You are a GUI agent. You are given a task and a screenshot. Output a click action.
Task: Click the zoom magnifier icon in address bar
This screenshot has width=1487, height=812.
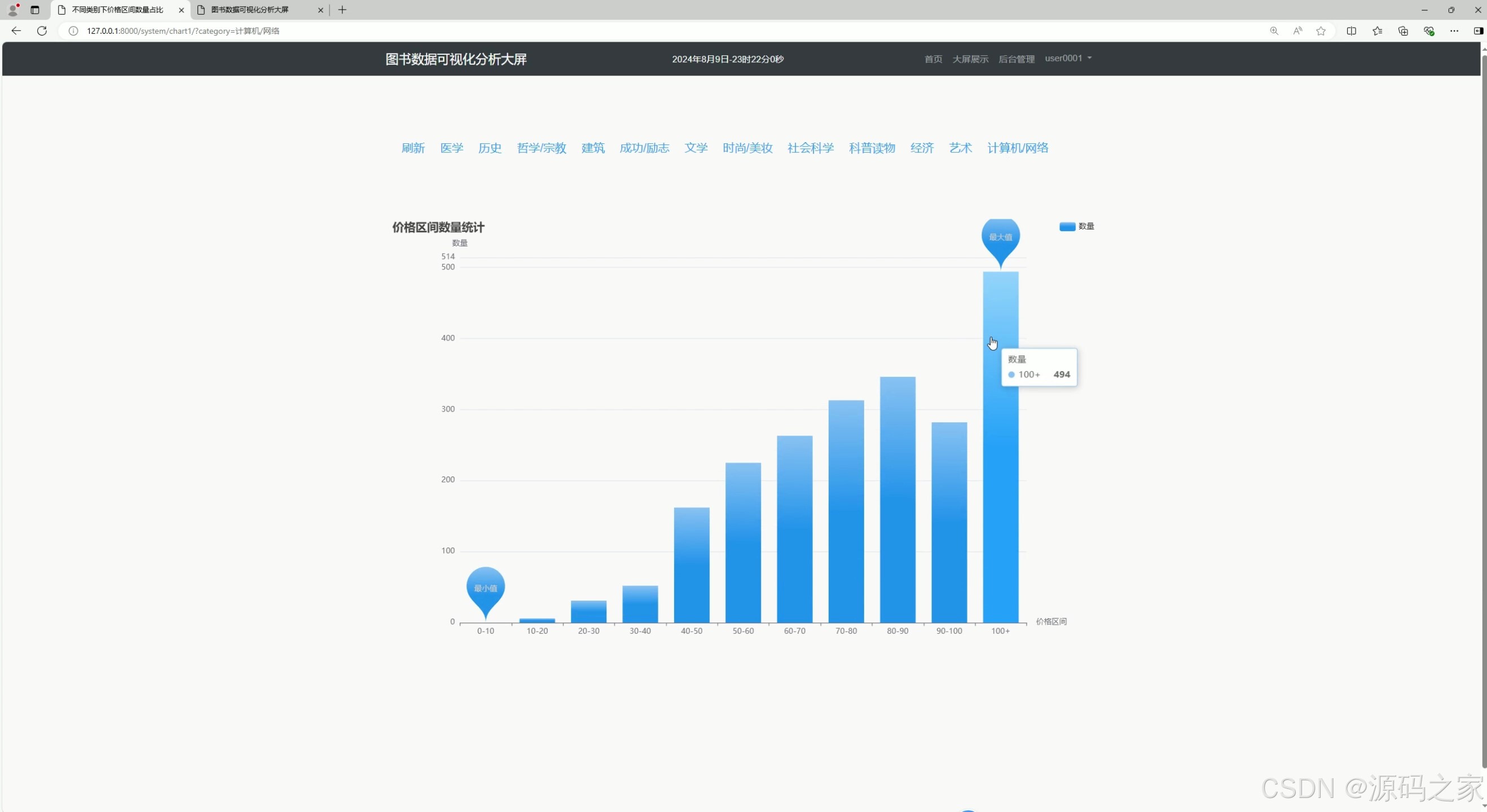(x=1274, y=30)
